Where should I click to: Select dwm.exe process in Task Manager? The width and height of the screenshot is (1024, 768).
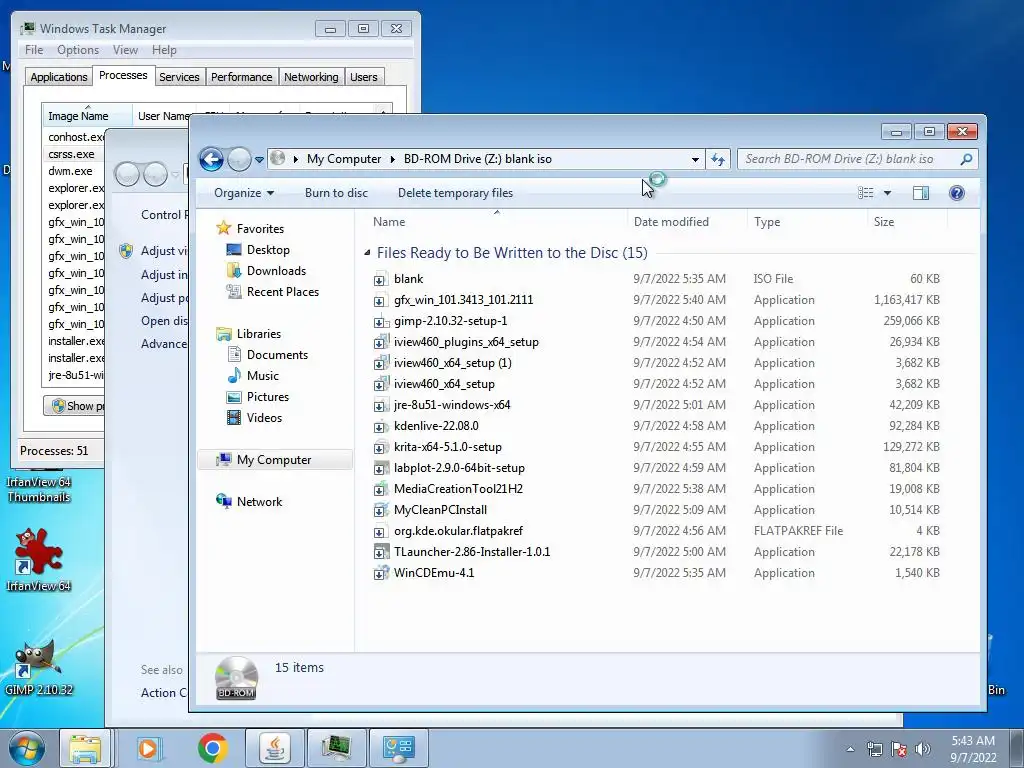tap(70, 171)
